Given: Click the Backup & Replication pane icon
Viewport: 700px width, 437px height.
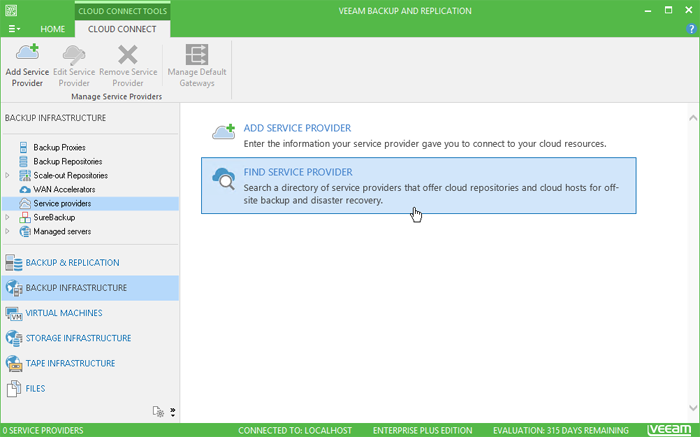Looking at the screenshot, I should pos(13,263).
